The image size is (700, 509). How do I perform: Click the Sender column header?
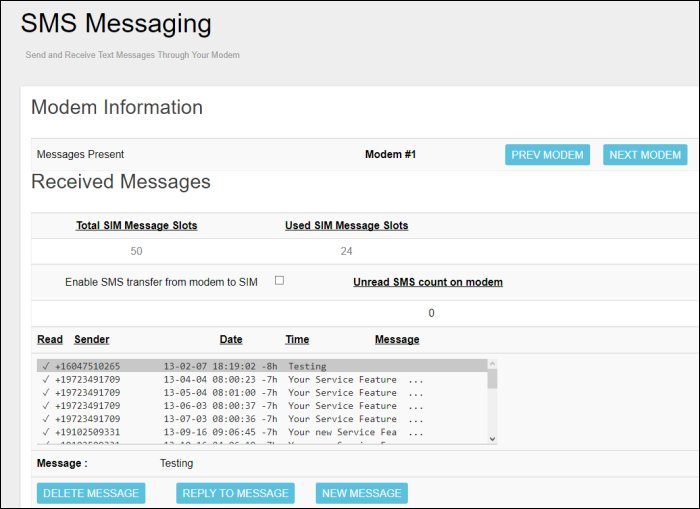(92, 340)
